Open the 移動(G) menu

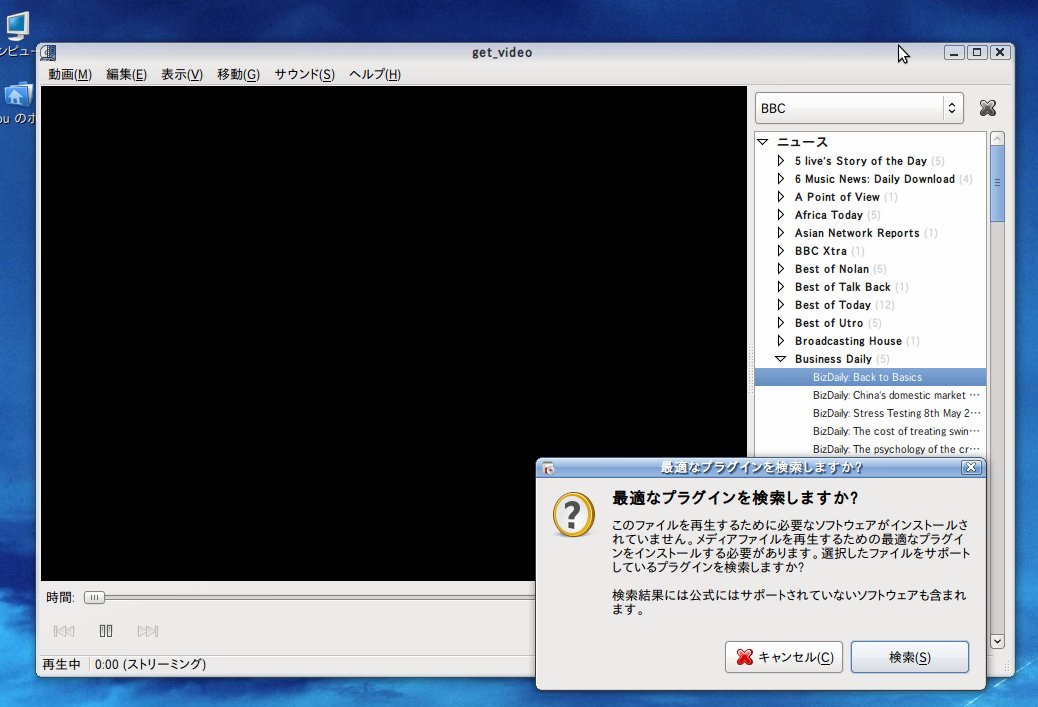[x=238, y=74]
